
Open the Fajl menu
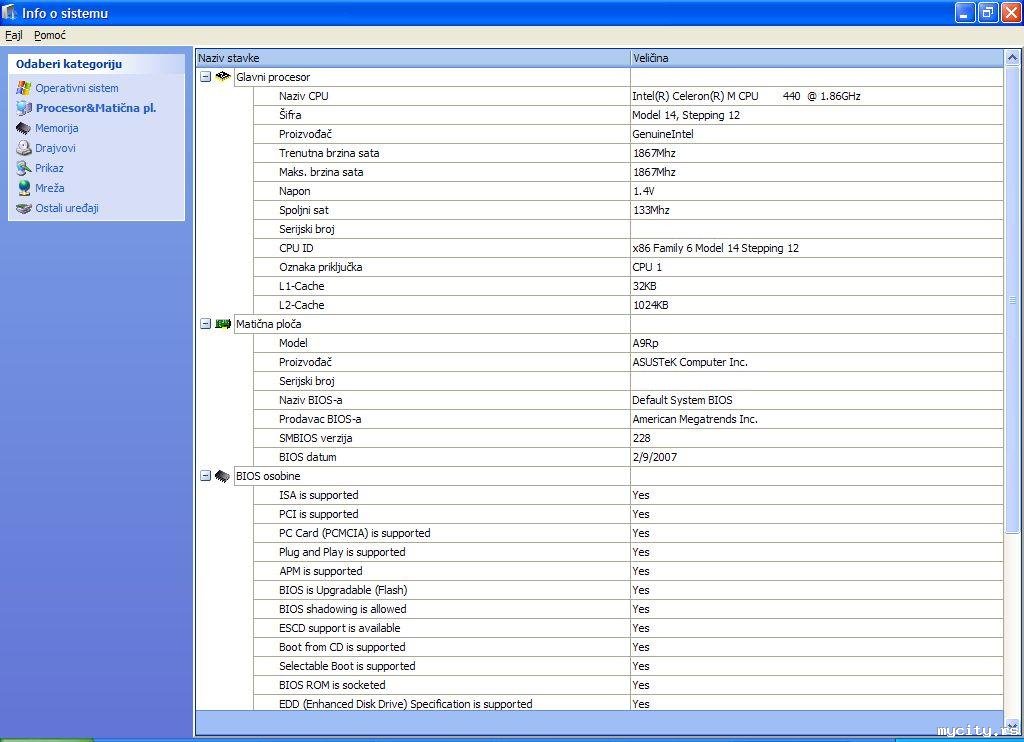point(14,35)
